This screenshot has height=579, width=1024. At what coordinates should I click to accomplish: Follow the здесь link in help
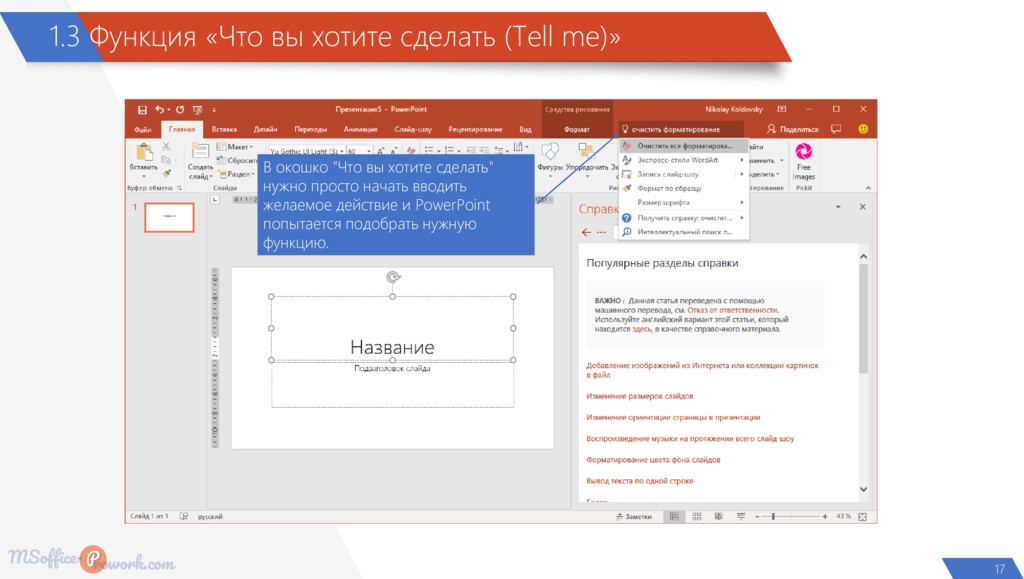tap(641, 330)
